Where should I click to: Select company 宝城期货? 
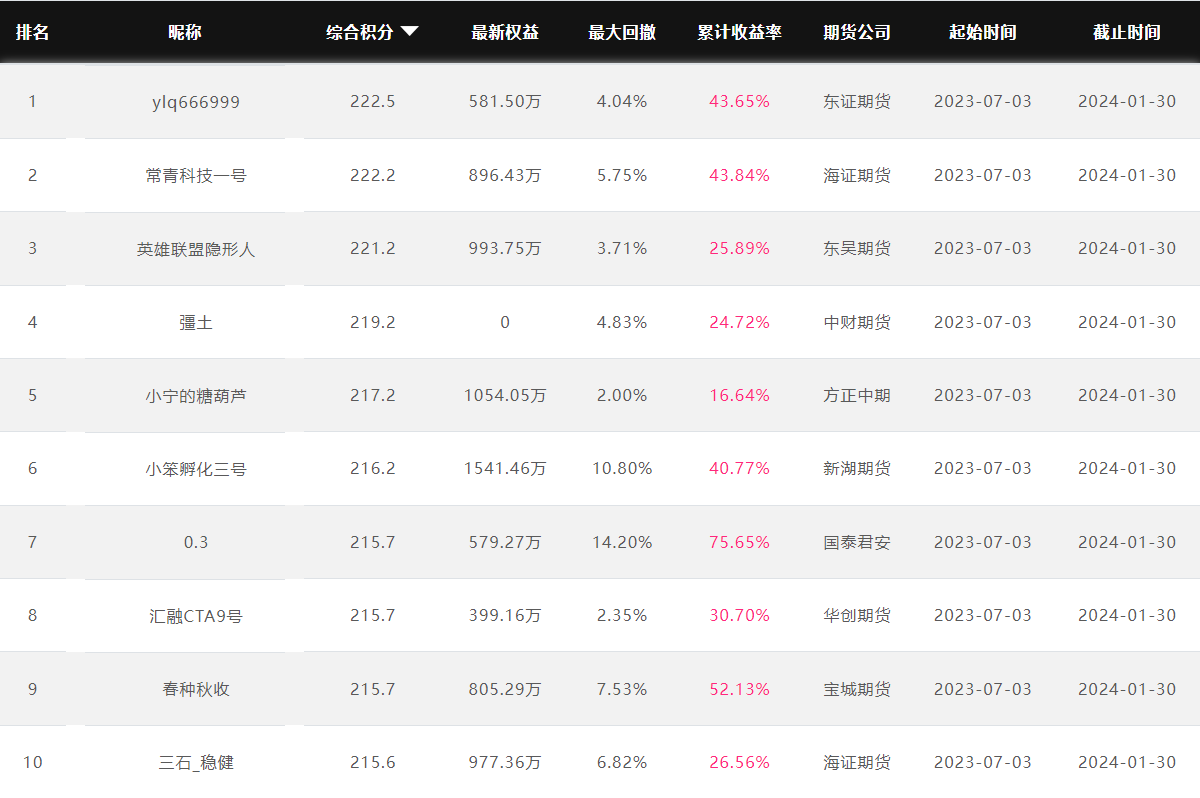coord(857,689)
